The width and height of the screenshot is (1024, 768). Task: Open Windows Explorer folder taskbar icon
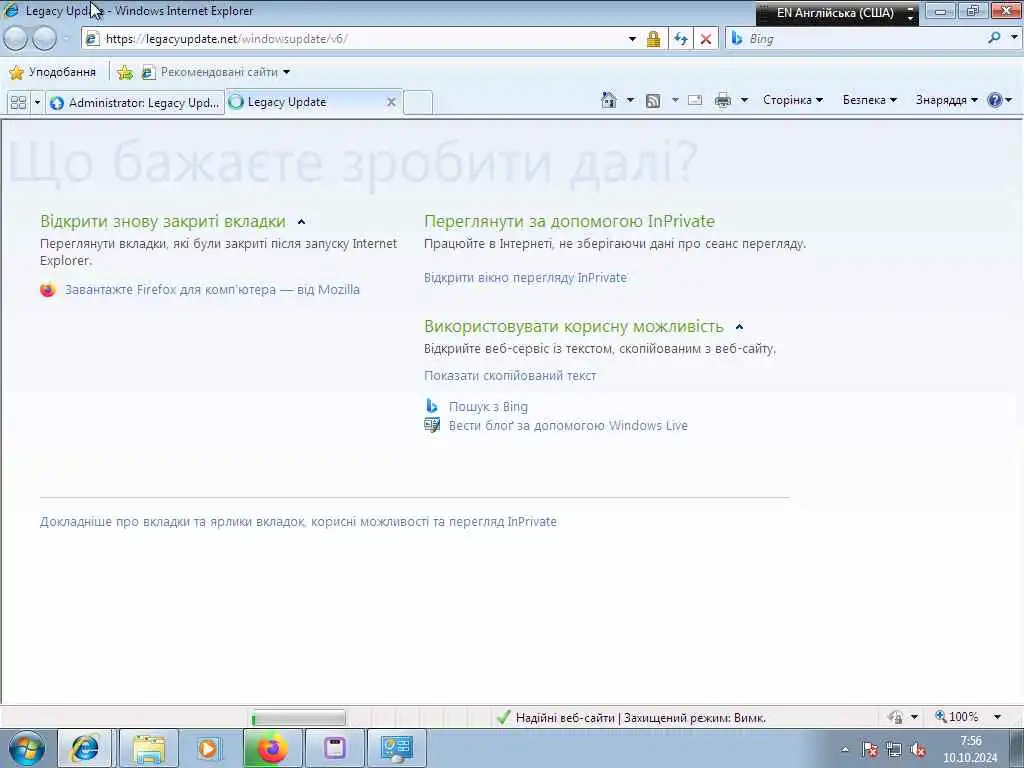pos(149,748)
